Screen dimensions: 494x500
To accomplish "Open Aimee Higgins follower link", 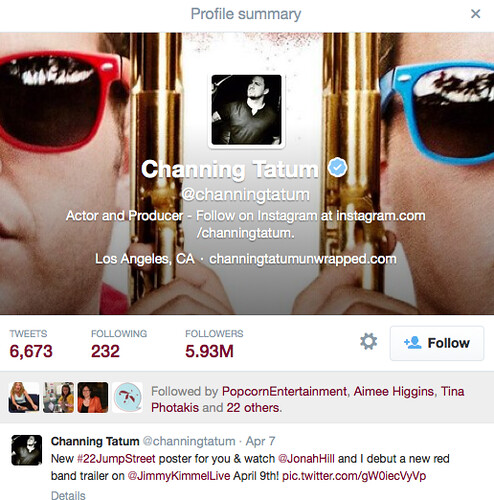I will tap(394, 391).
